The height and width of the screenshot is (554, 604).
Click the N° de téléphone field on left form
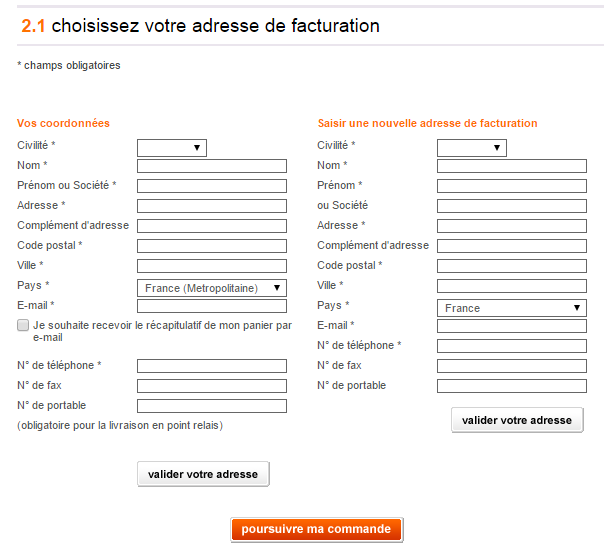[212, 366]
